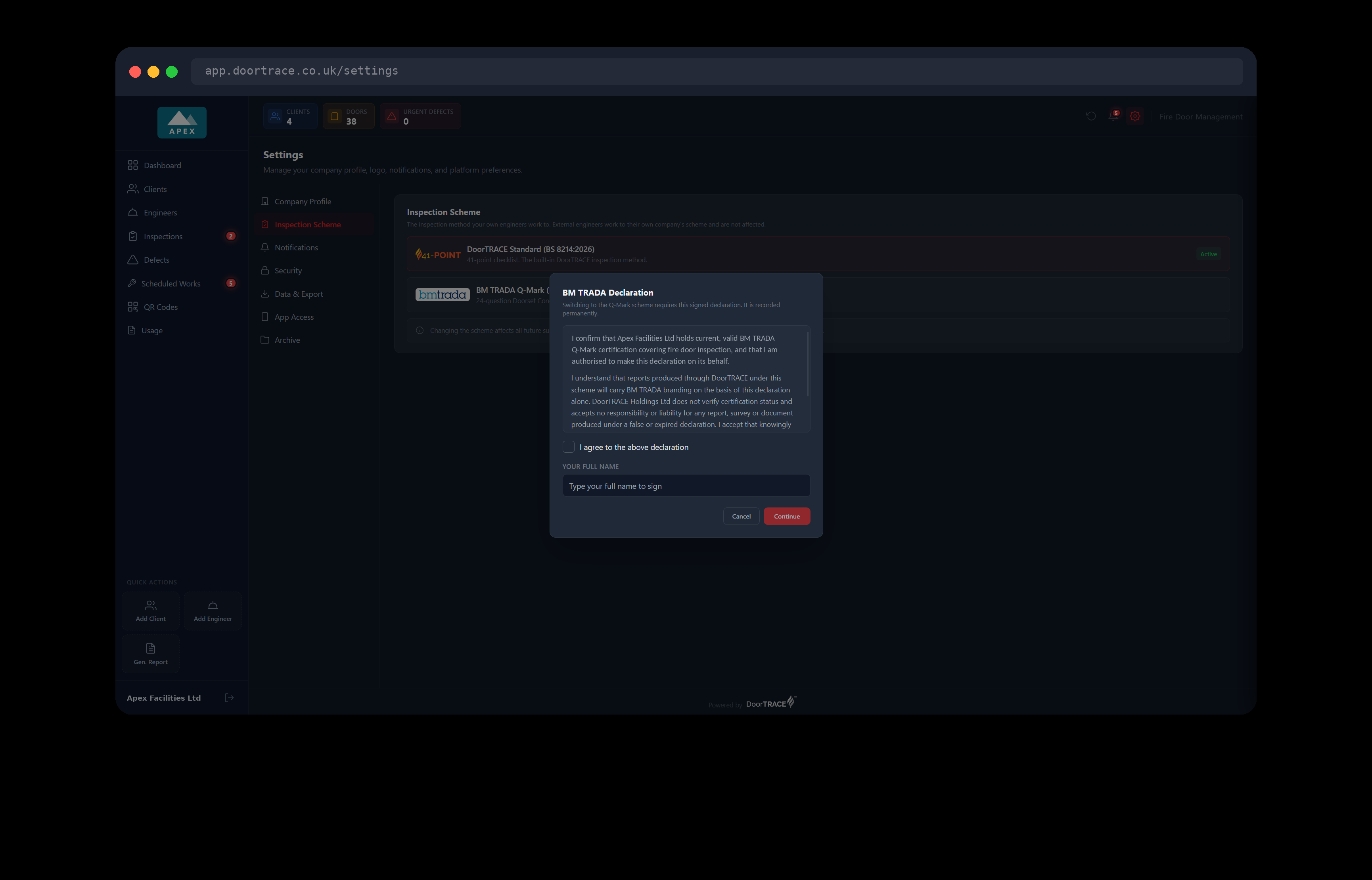Click the Doors 38 stat card
The height and width of the screenshot is (880, 1372).
click(348, 116)
